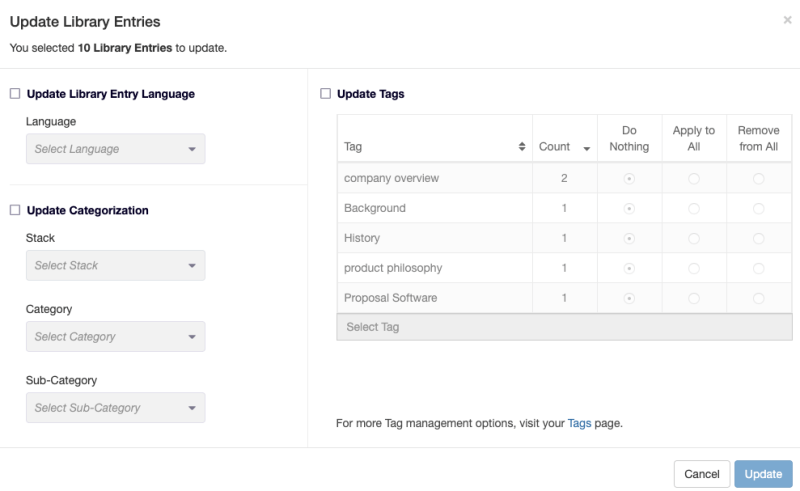This screenshot has height=491, width=800.
Task: Tick the Update Tags checkbox
Action: coord(325,94)
